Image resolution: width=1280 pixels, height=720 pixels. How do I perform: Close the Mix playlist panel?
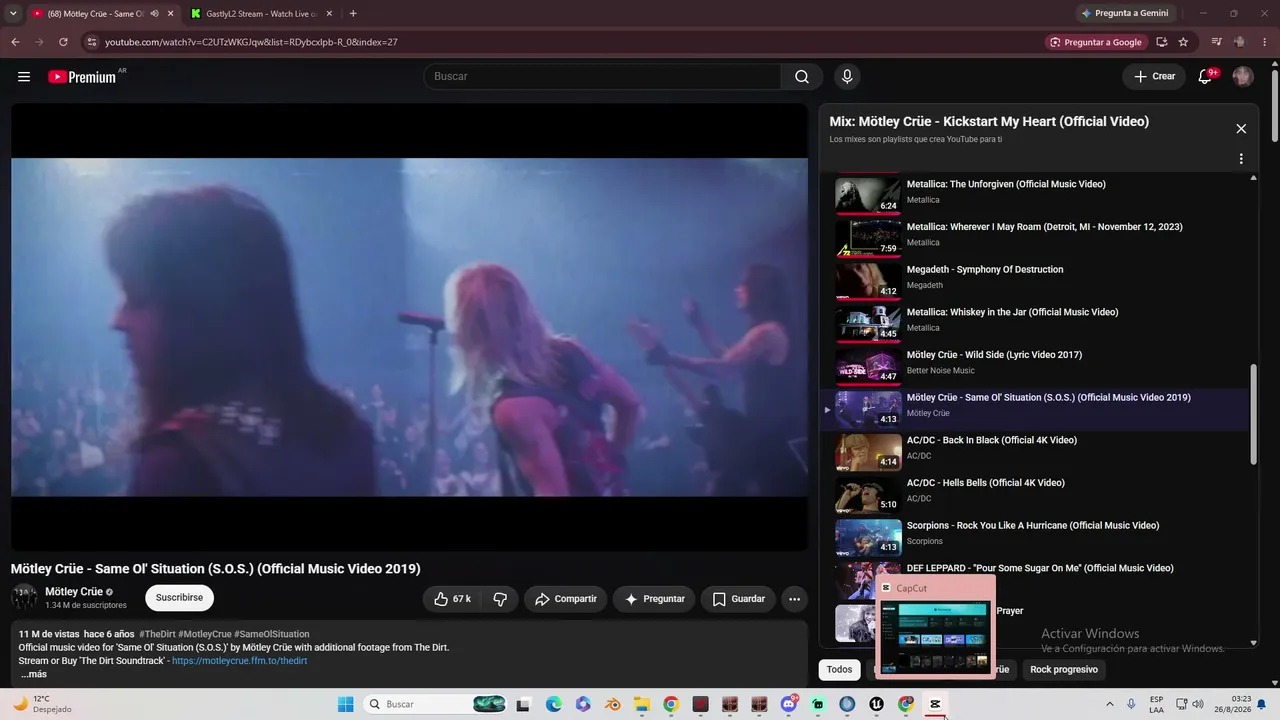pyautogui.click(x=1241, y=129)
